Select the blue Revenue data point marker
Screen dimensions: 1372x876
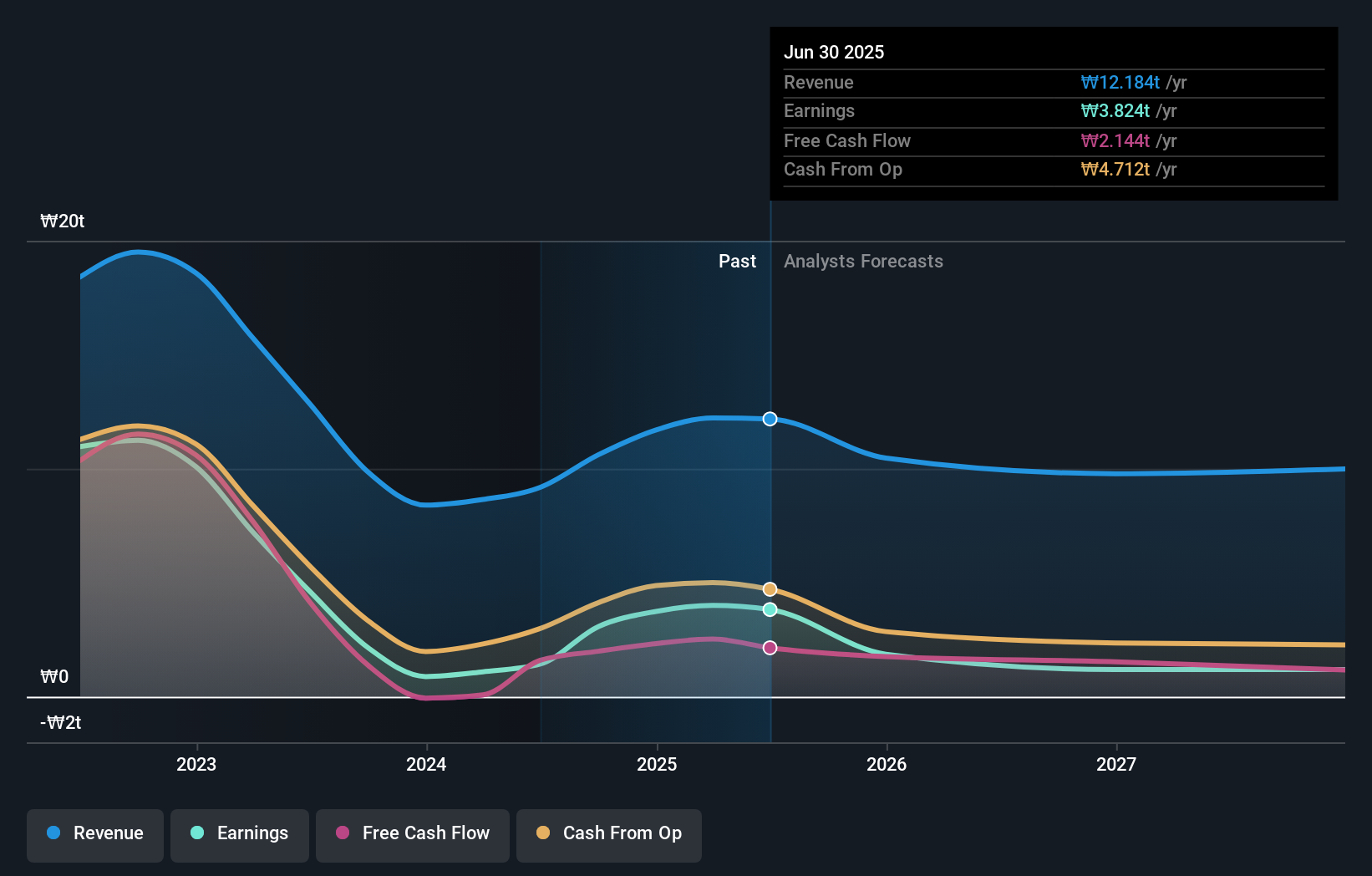pyautogui.click(x=770, y=420)
